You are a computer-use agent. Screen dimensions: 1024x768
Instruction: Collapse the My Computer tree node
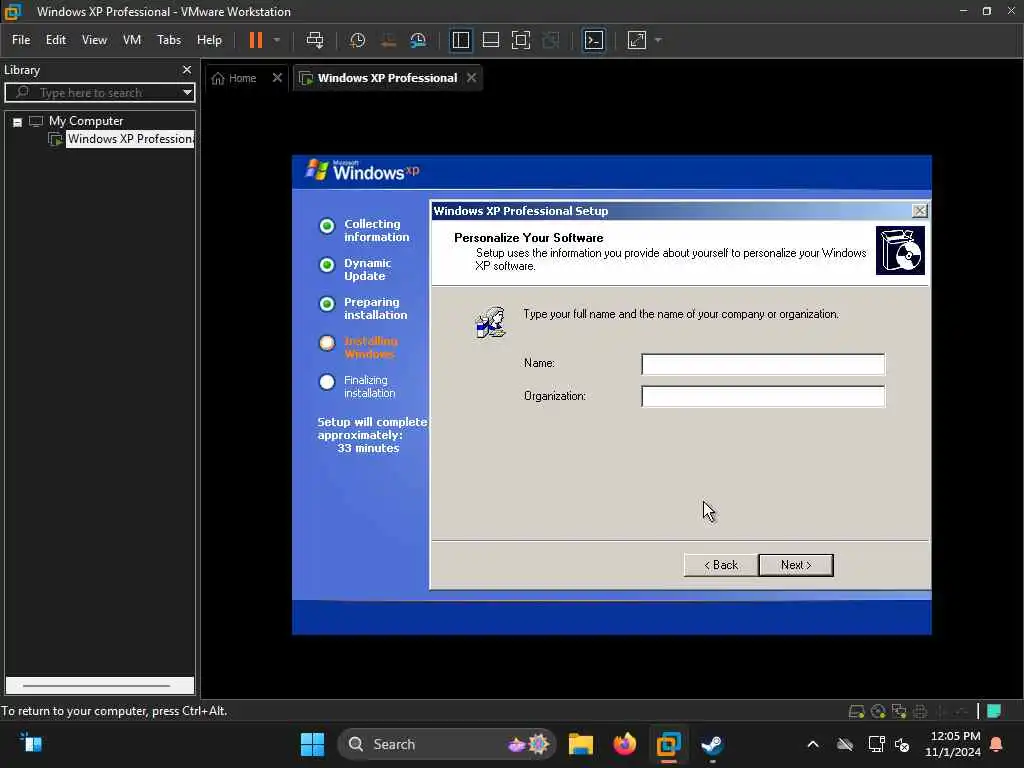tap(18, 122)
